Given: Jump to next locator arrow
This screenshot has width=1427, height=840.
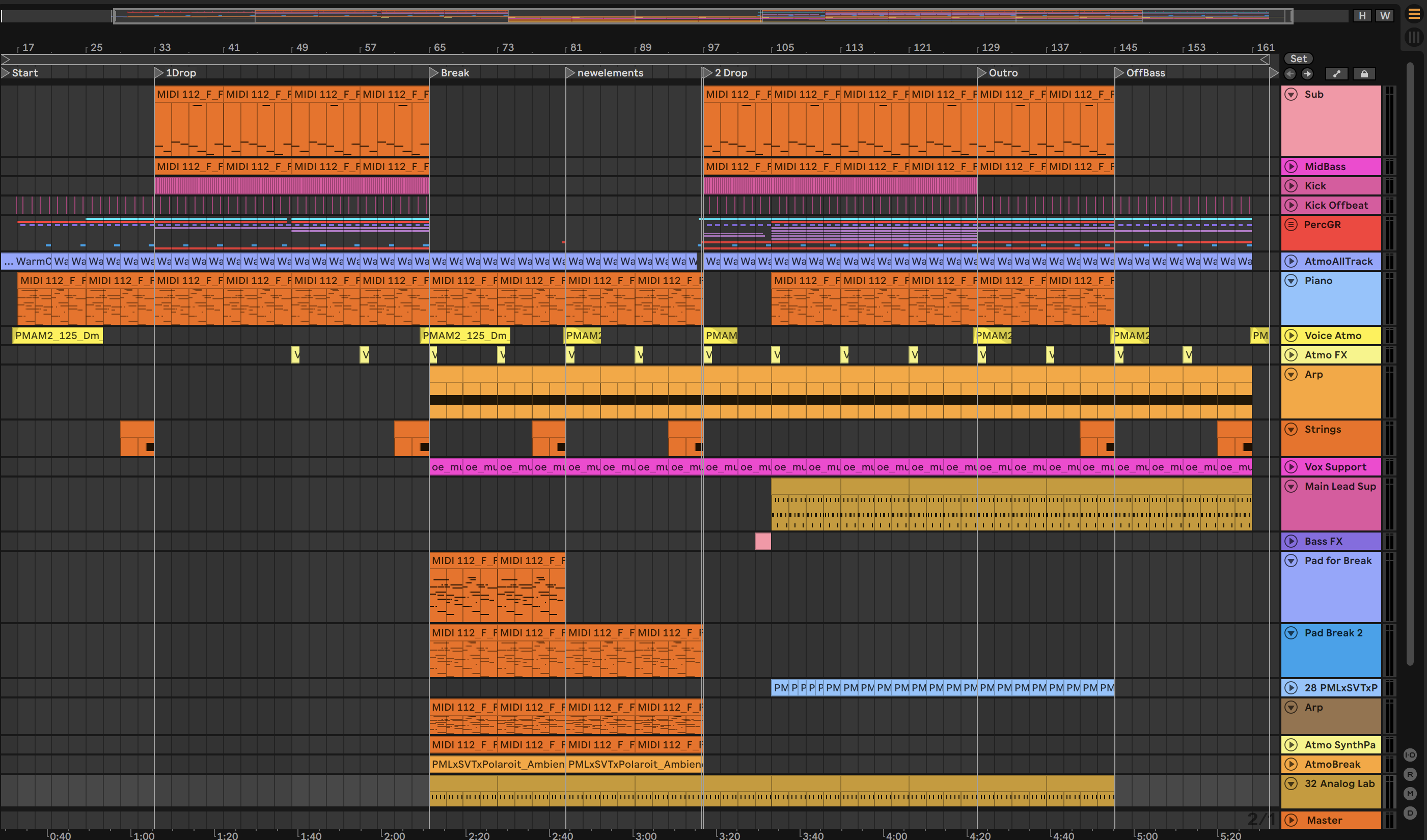Looking at the screenshot, I should (1307, 74).
